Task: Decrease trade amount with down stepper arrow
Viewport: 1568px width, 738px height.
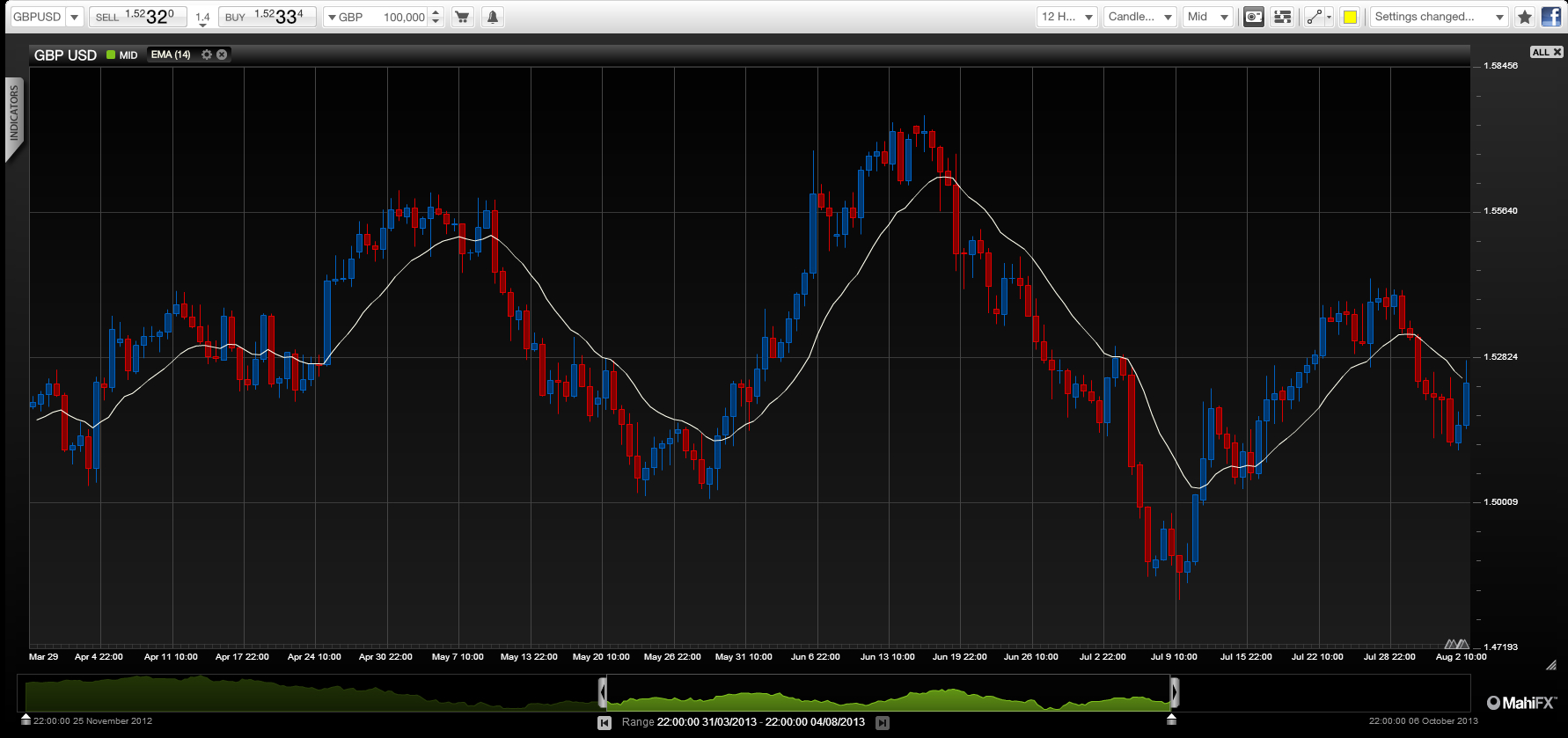Action: [x=436, y=22]
